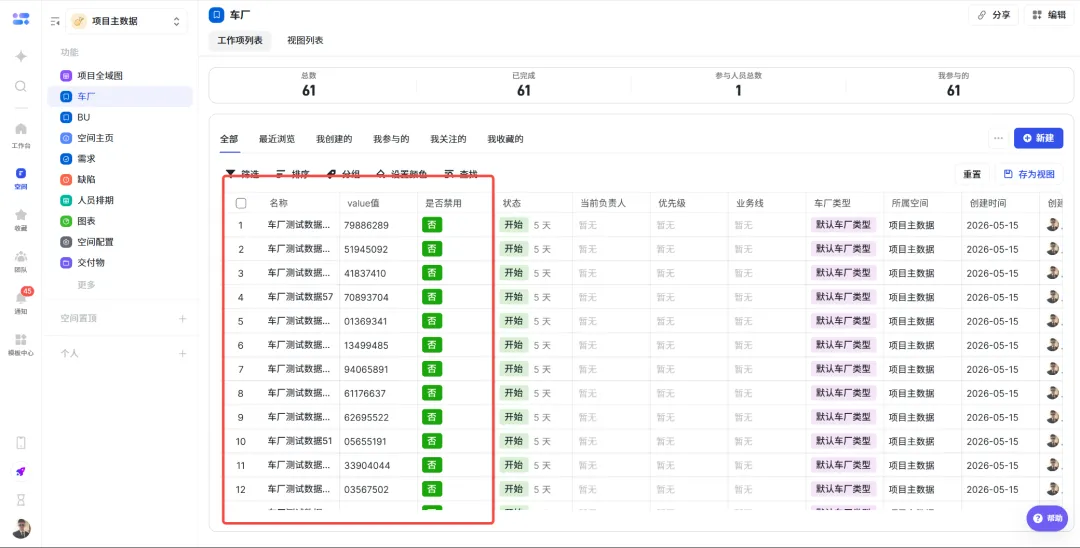This screenshot has height=548, width=1080.
Task: Open the 筛选 filter tool
Action: click(242, 173)
